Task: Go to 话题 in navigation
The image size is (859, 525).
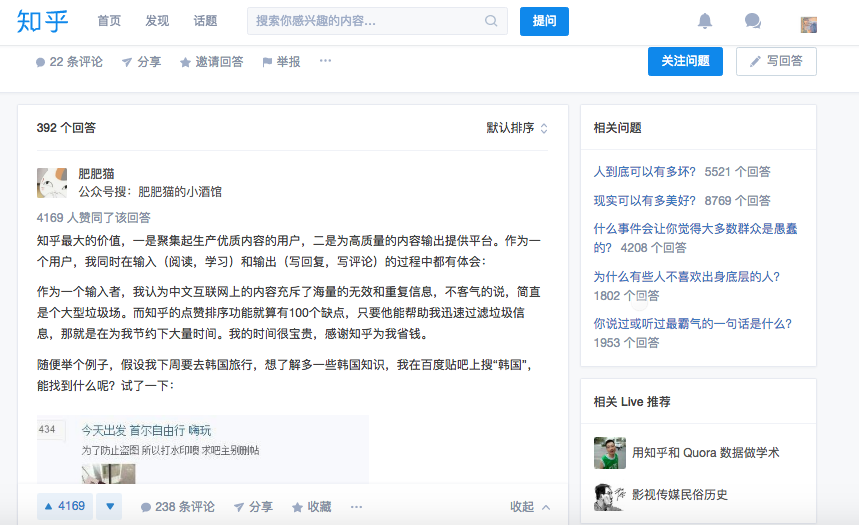Action: [x=205, y=21]
